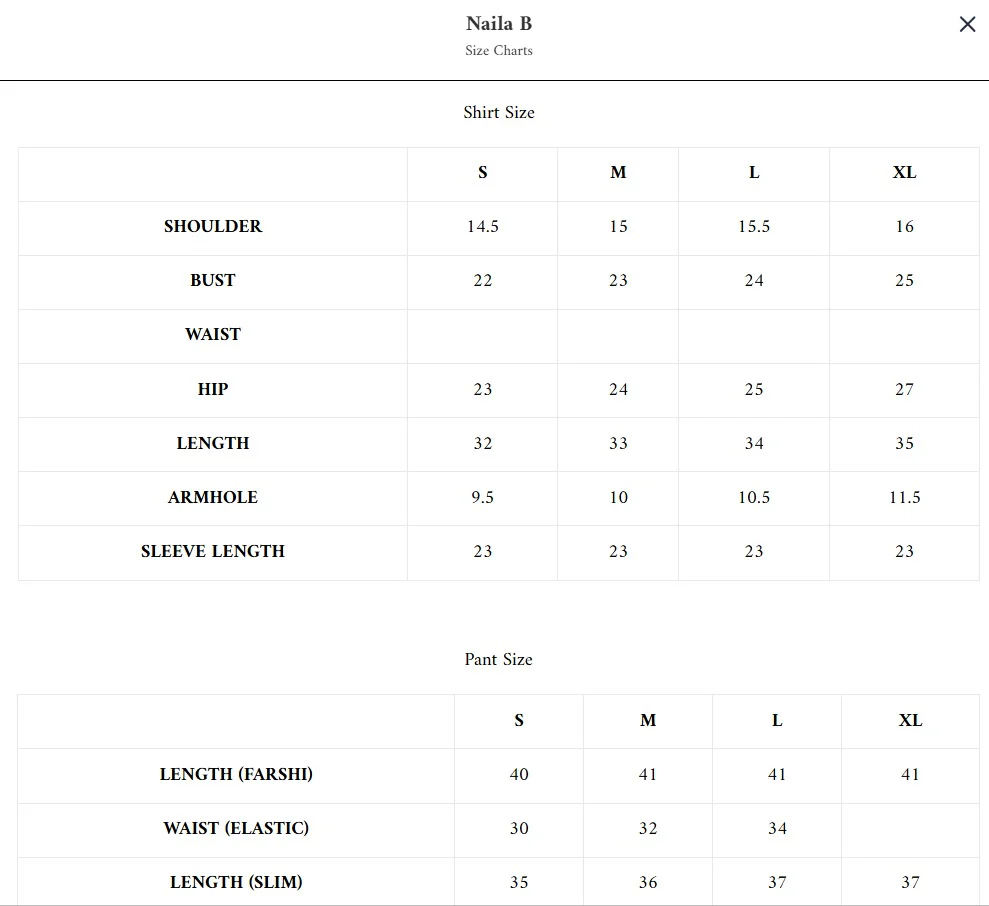989x906 pixels.
Task: Click the ARMHOLE row label
Action: (x=213, y=497)
